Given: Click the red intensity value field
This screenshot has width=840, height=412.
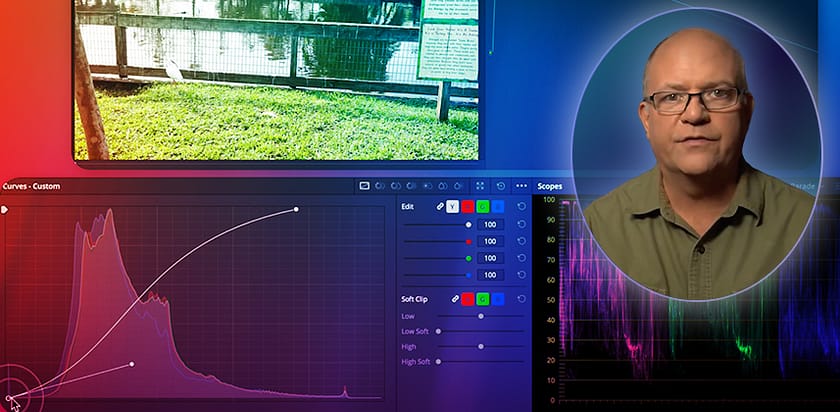Looking at the screenshot, I should pyautogui.click(x=491, y=242).
